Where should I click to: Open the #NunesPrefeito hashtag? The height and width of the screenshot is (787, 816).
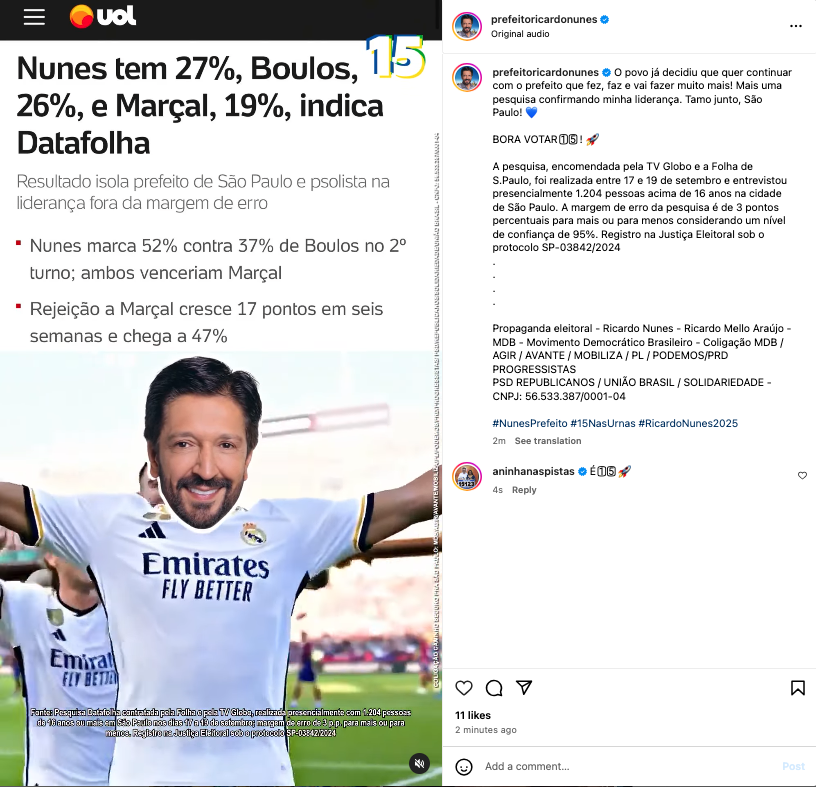click(x=530, y=423)
